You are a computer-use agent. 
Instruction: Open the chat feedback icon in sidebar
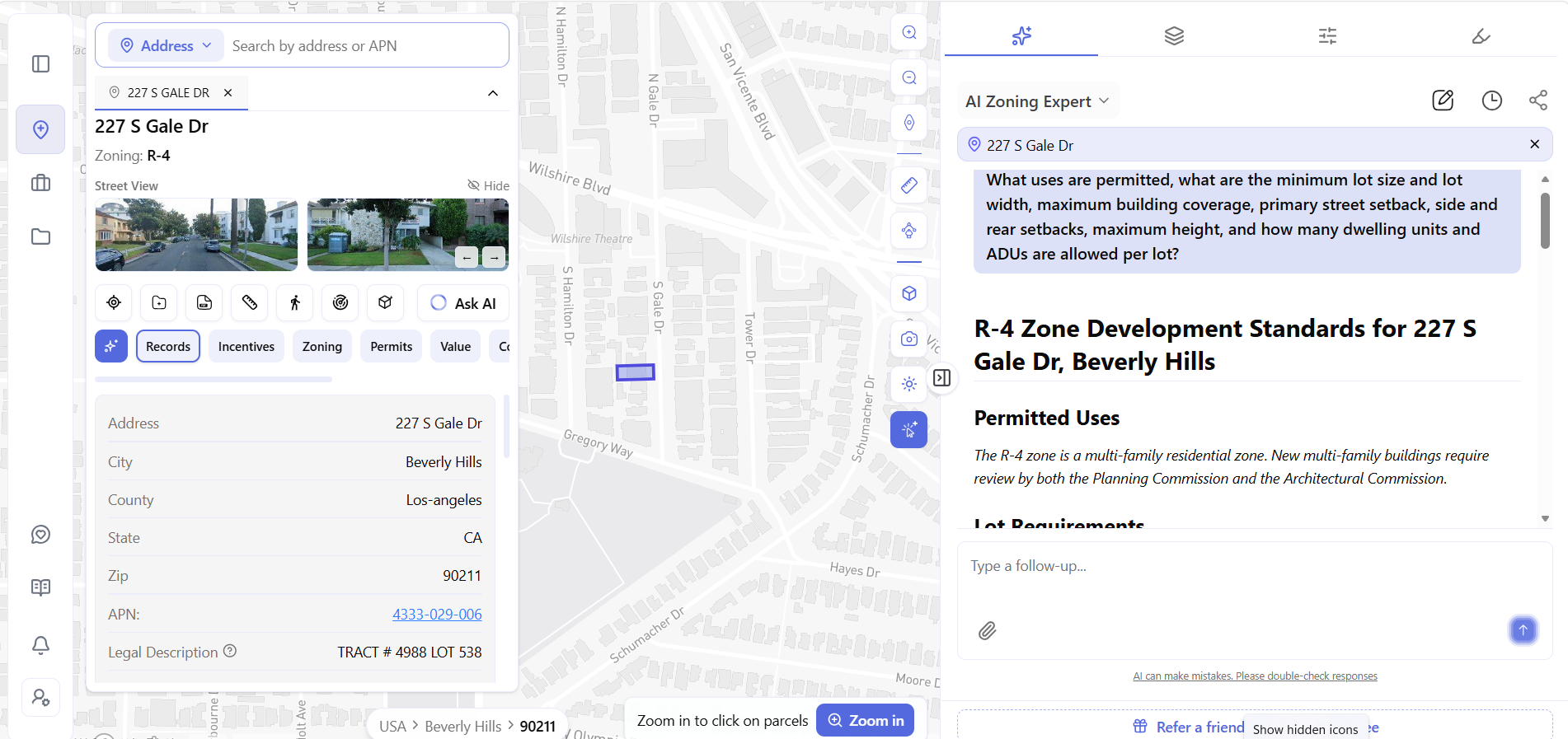pyautogui.click(x=40, y=535)
